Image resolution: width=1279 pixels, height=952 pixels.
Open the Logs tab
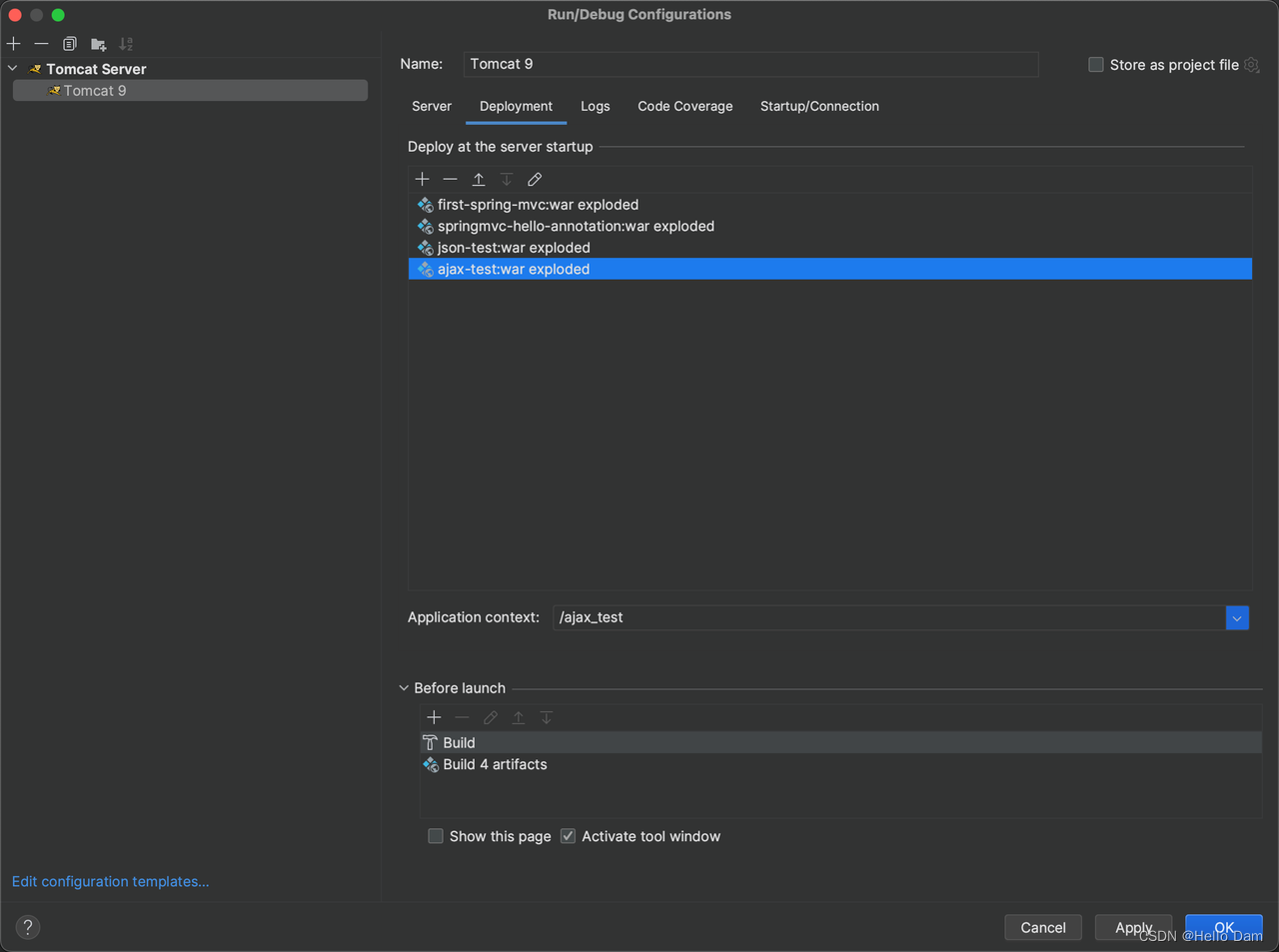[596, 106]
